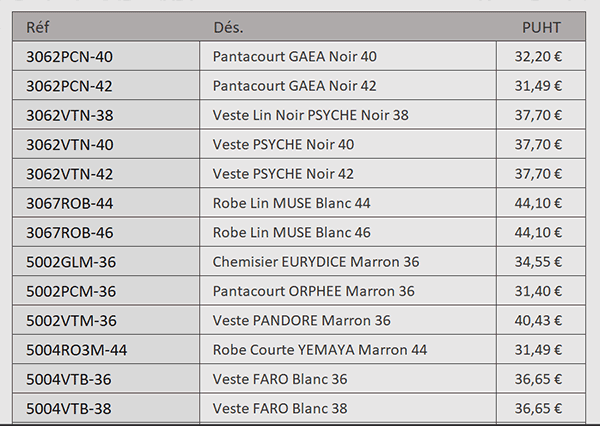Image resolution: width=600 pixels, height=426 pixels.
Task: Click Robe Lin MUSE Blanc 44 cell
Action: click(x=292, y=203)
